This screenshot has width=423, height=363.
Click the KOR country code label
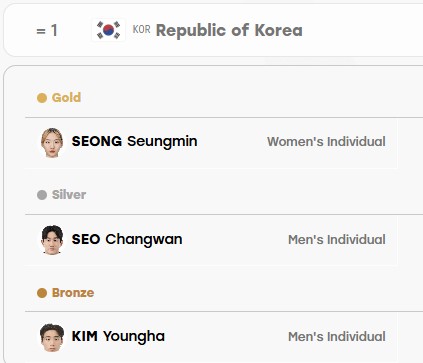[141, 29]
